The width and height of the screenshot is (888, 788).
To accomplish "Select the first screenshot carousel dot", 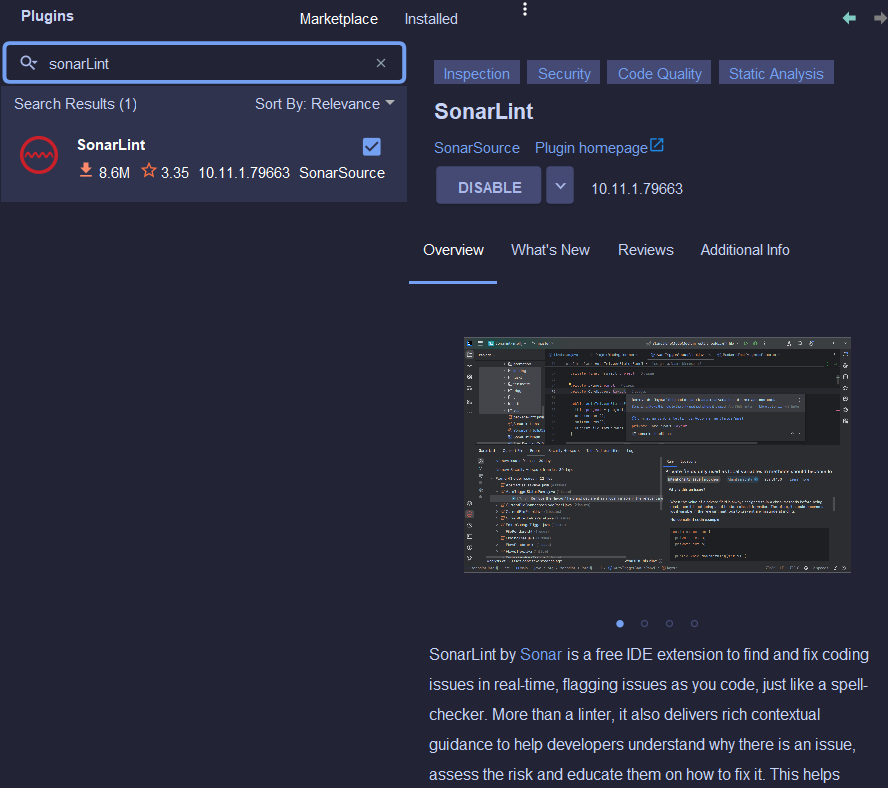I will [x=620, y=624].
